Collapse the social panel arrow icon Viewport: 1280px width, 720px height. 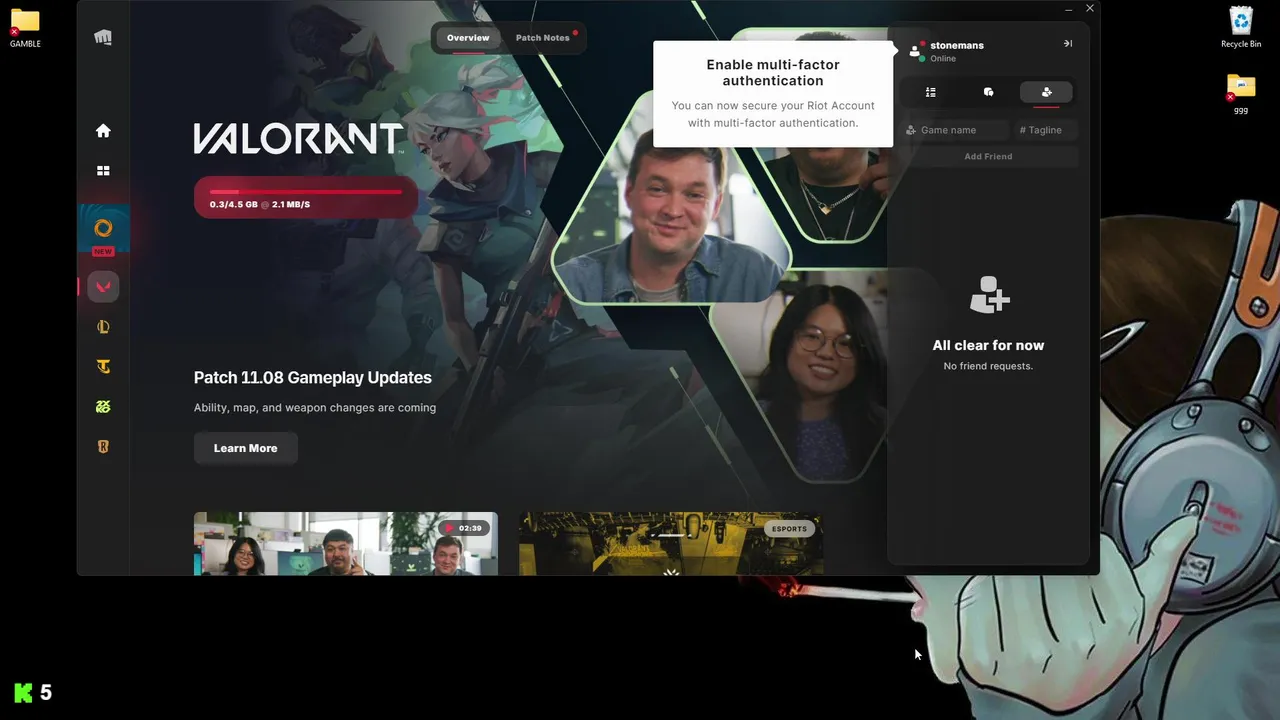coord(1068,43)
